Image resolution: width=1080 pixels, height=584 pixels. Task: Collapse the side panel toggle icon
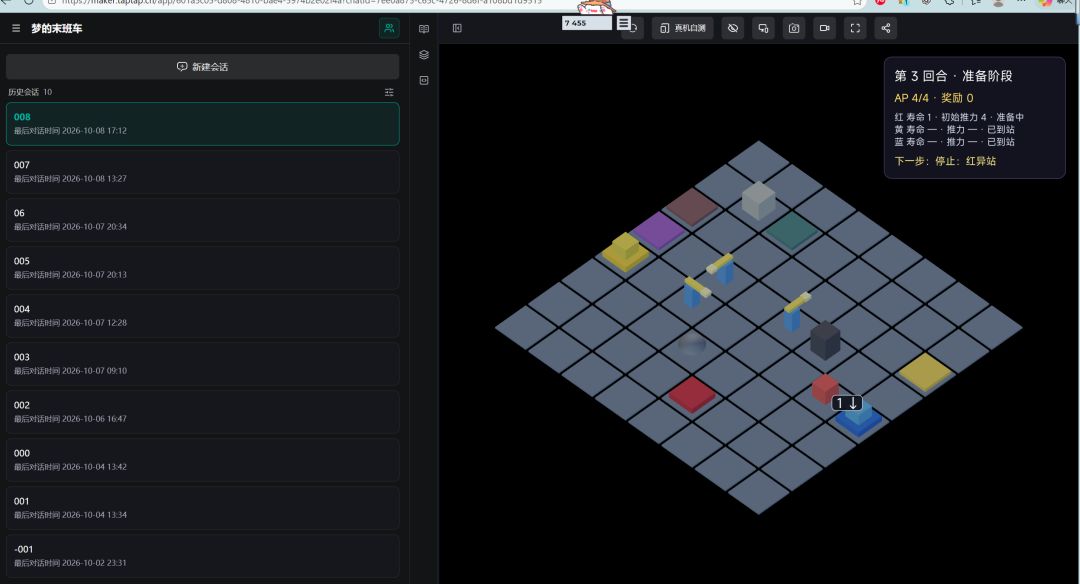coord(457,28)
